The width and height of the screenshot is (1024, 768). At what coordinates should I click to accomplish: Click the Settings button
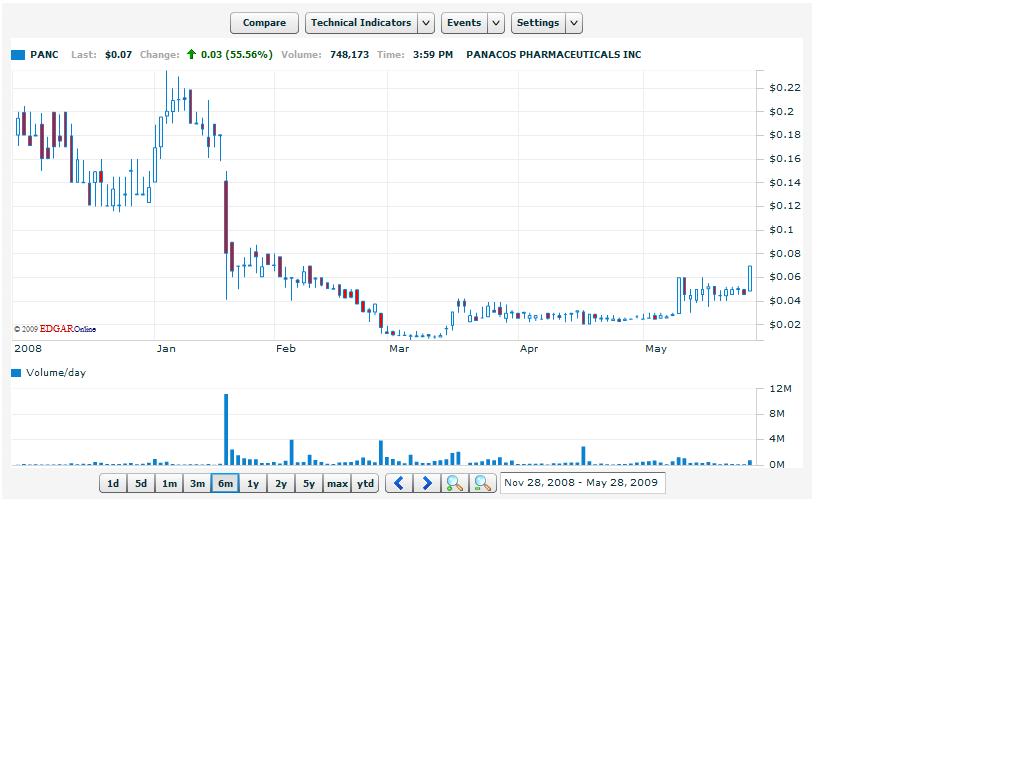(538, 23)
